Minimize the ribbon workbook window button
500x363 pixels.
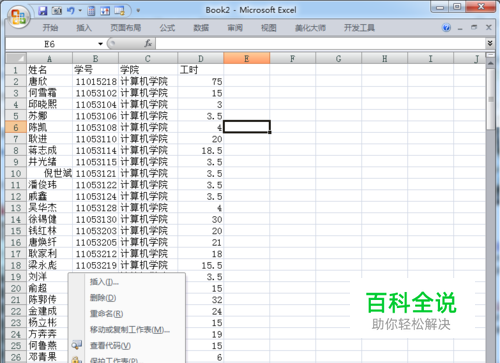pos(460,28)
